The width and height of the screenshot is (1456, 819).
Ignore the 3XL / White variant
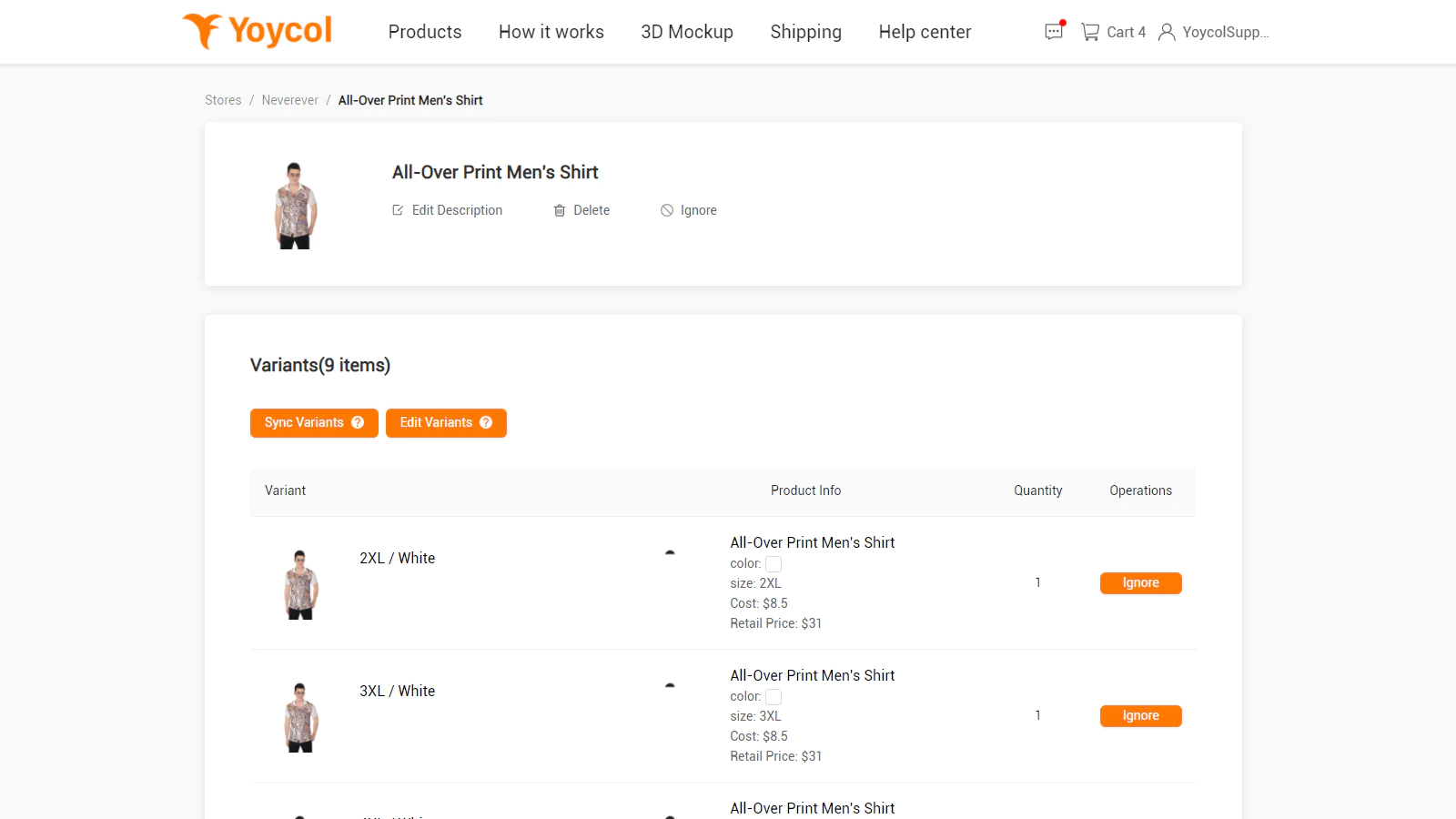pos(1140,716)
